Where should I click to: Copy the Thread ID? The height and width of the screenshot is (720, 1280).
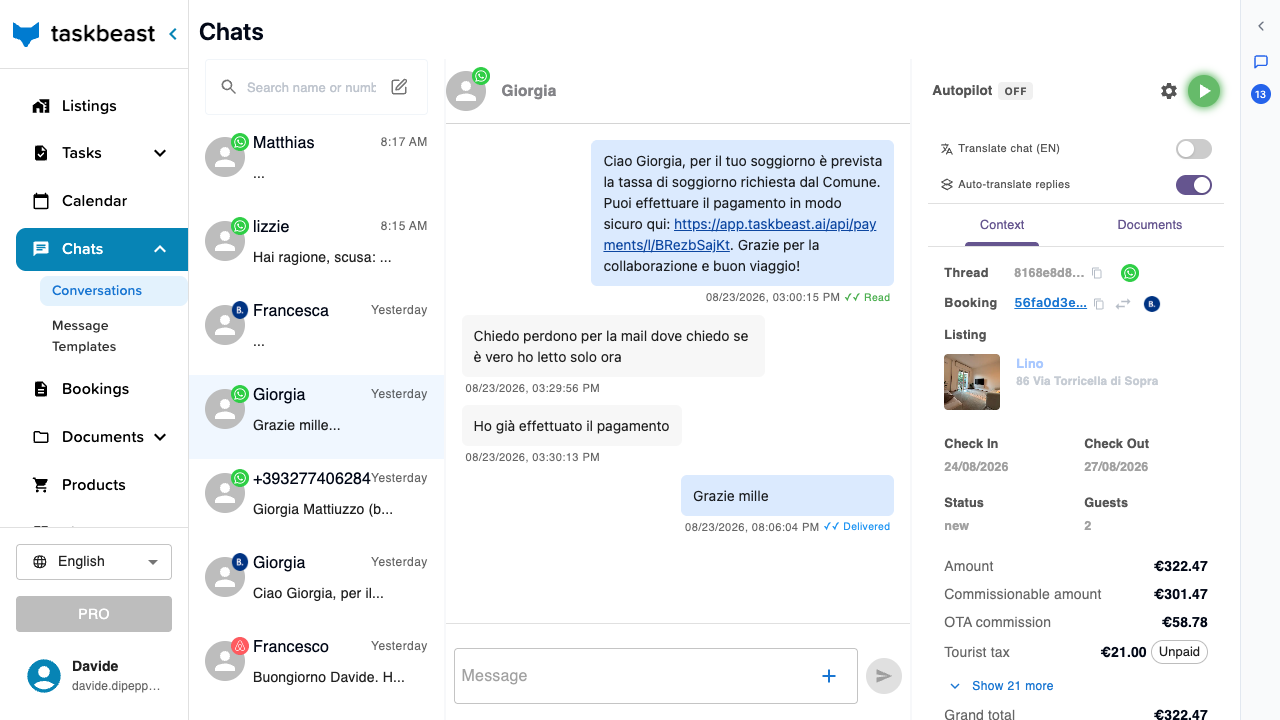pos(1097,273)
